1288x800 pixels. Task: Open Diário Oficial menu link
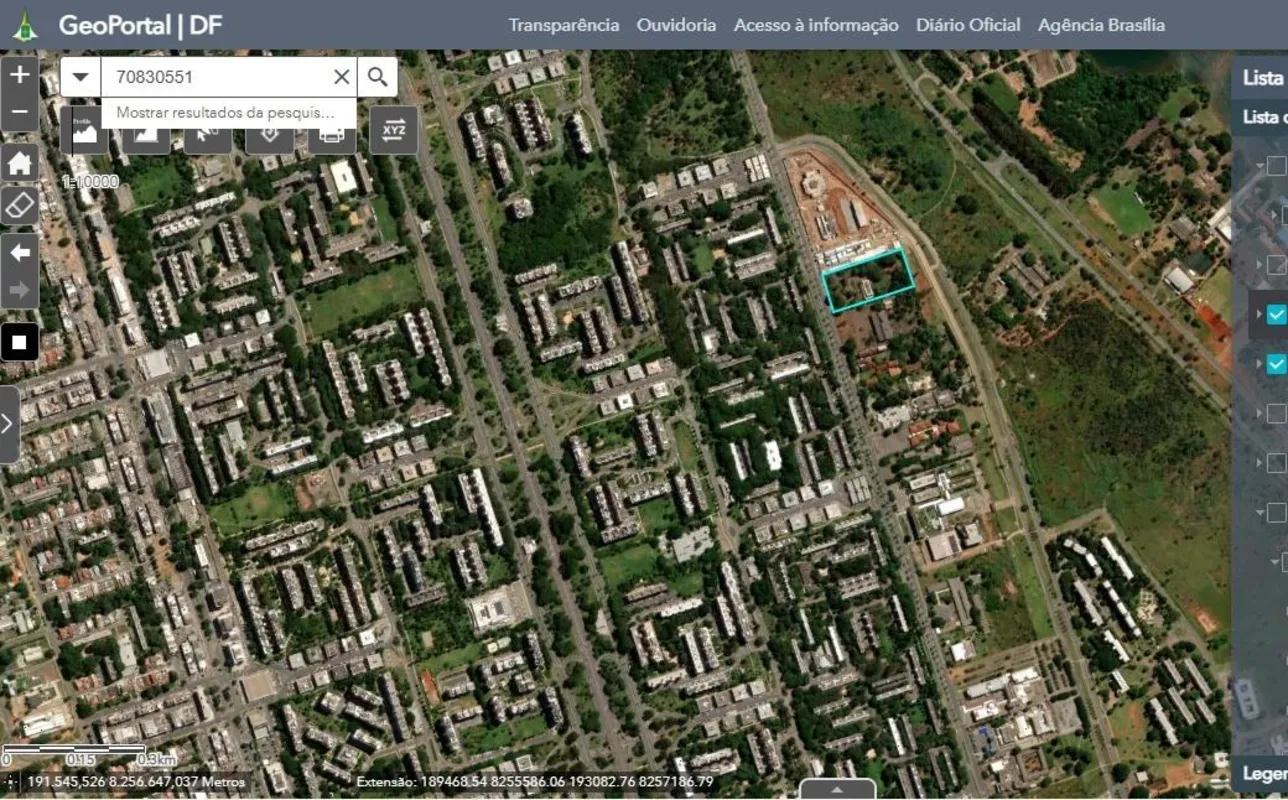[x=968, y=25]
